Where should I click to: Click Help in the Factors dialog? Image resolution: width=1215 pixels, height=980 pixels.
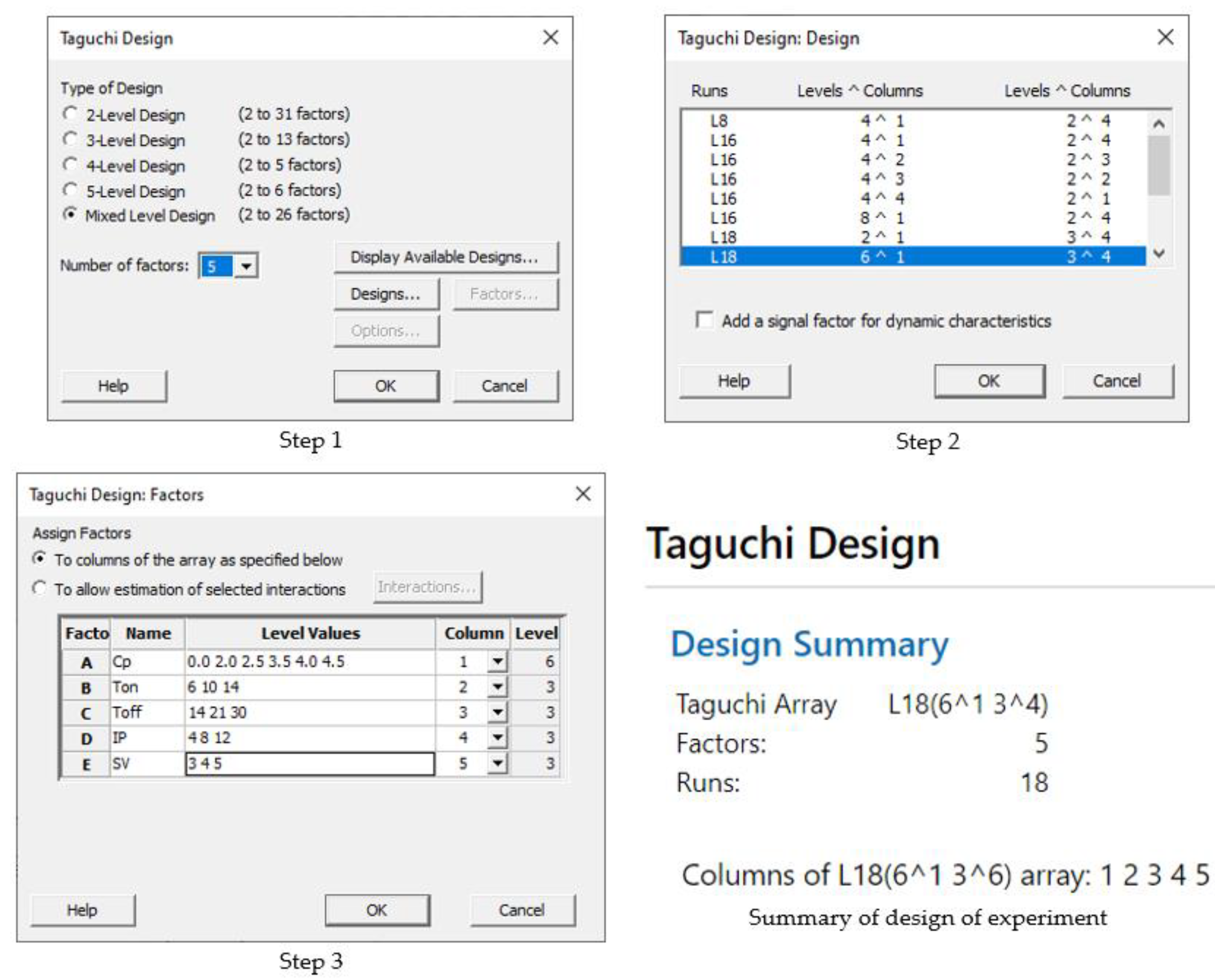[83, 909]
